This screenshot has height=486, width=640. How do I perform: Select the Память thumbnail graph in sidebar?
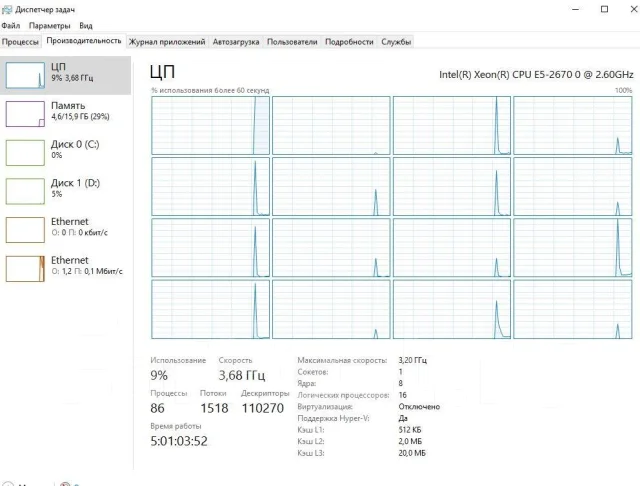pyautogui.click(x=25, y=114)
